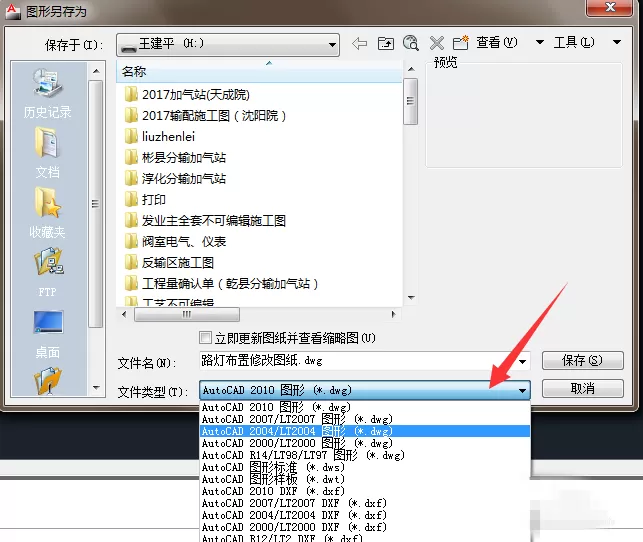Open the 收藏夹 sidebar location
643x542 pixels.
pyautogui.click(x=48, y=213)
